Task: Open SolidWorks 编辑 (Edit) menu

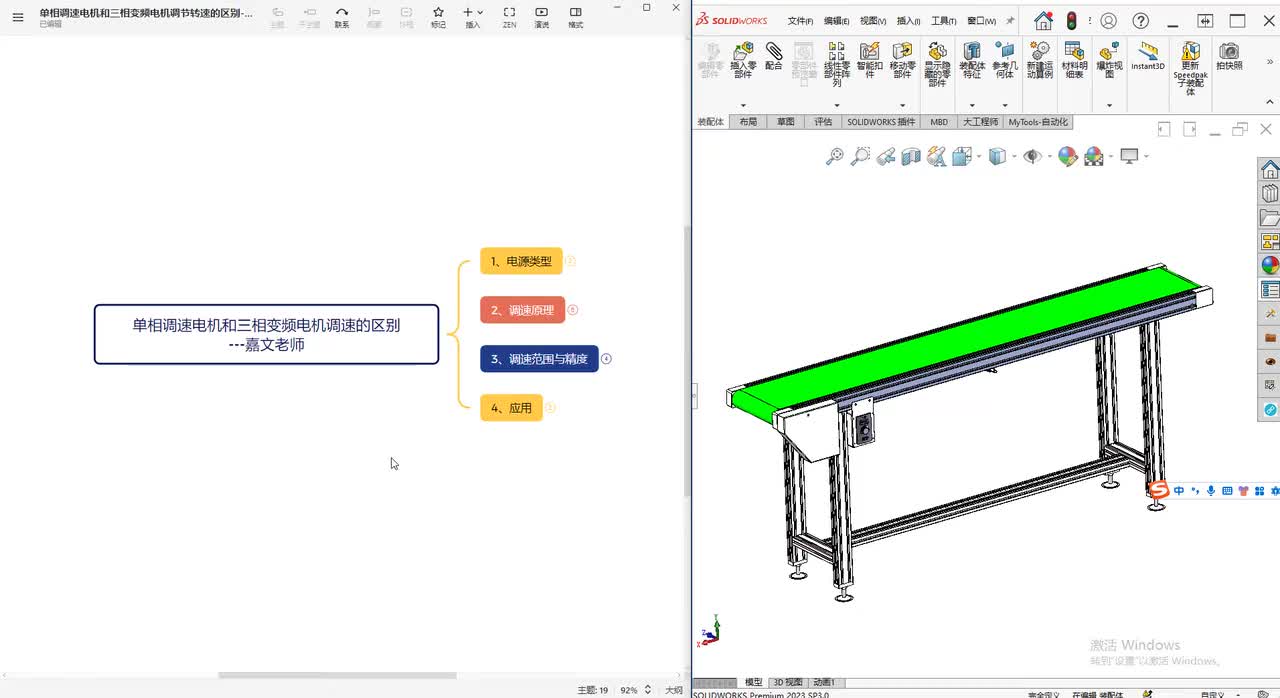Action: pos(837,21)
